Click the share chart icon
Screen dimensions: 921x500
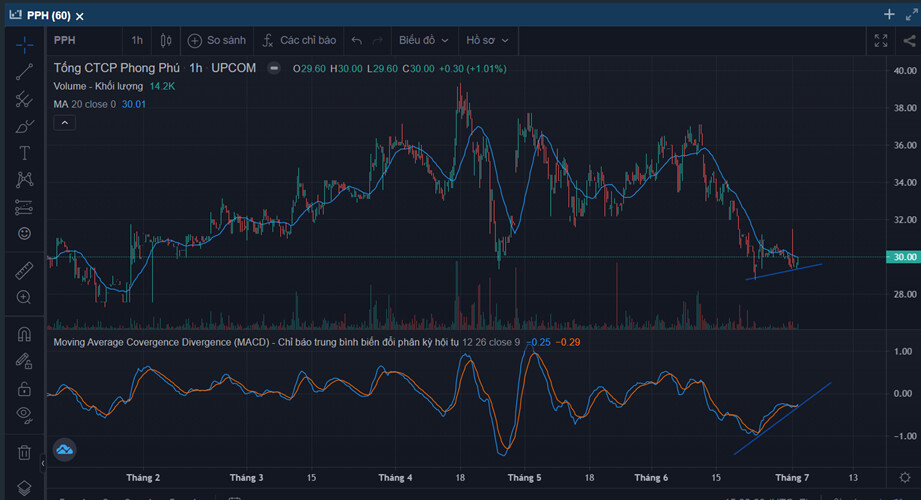click(x=908, y=41)
